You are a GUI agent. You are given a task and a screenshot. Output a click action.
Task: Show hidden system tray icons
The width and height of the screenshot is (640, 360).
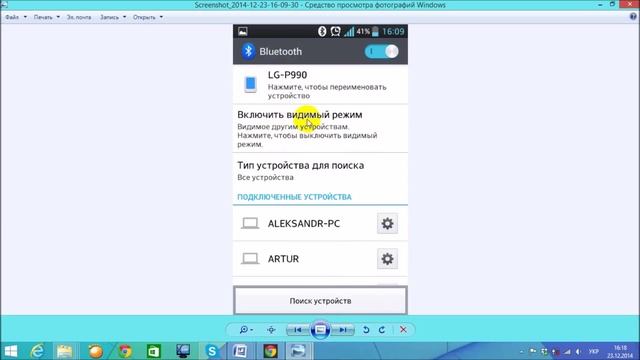click(x=521, y=351)
